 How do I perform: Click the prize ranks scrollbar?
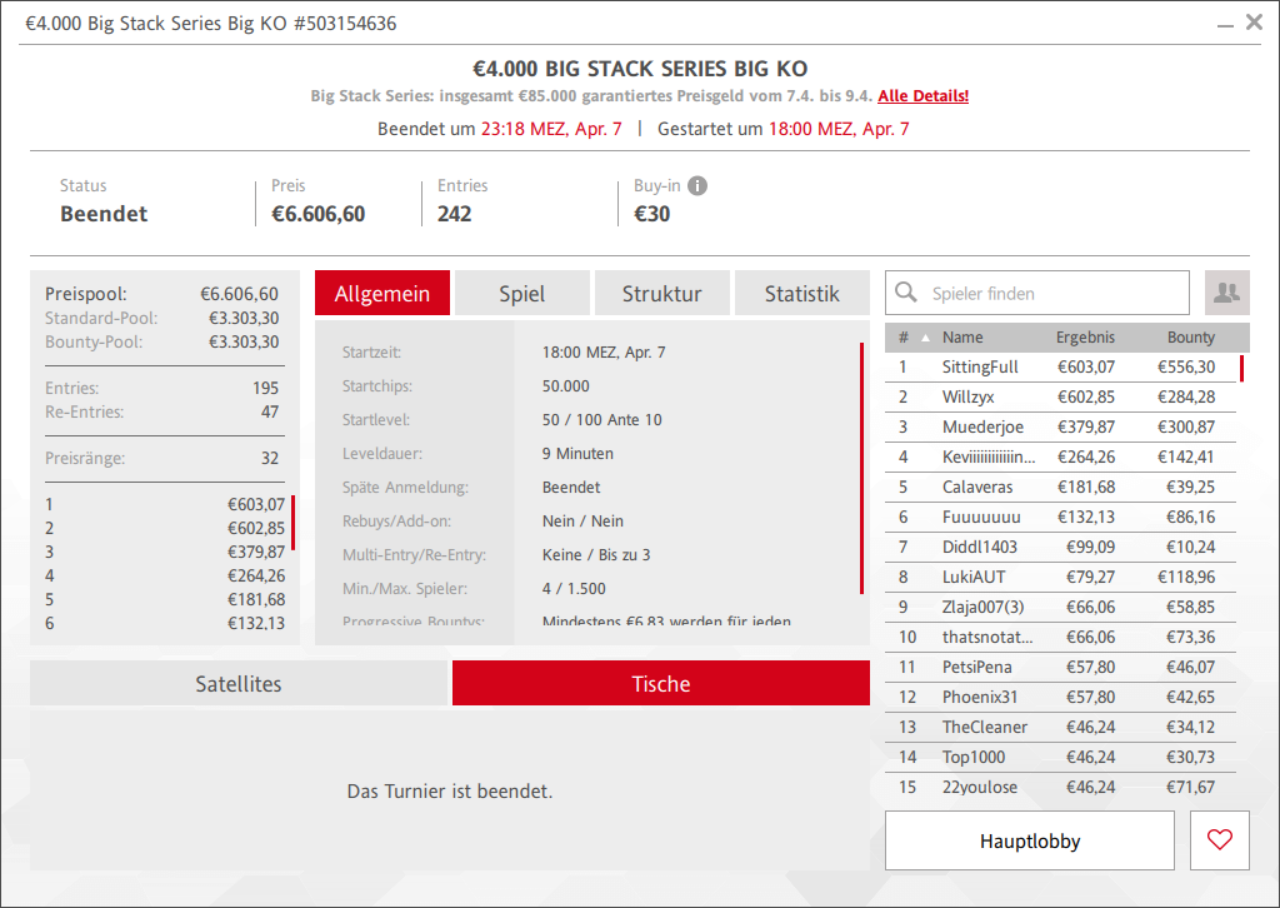pyautogui.click(x=293, y=521)
